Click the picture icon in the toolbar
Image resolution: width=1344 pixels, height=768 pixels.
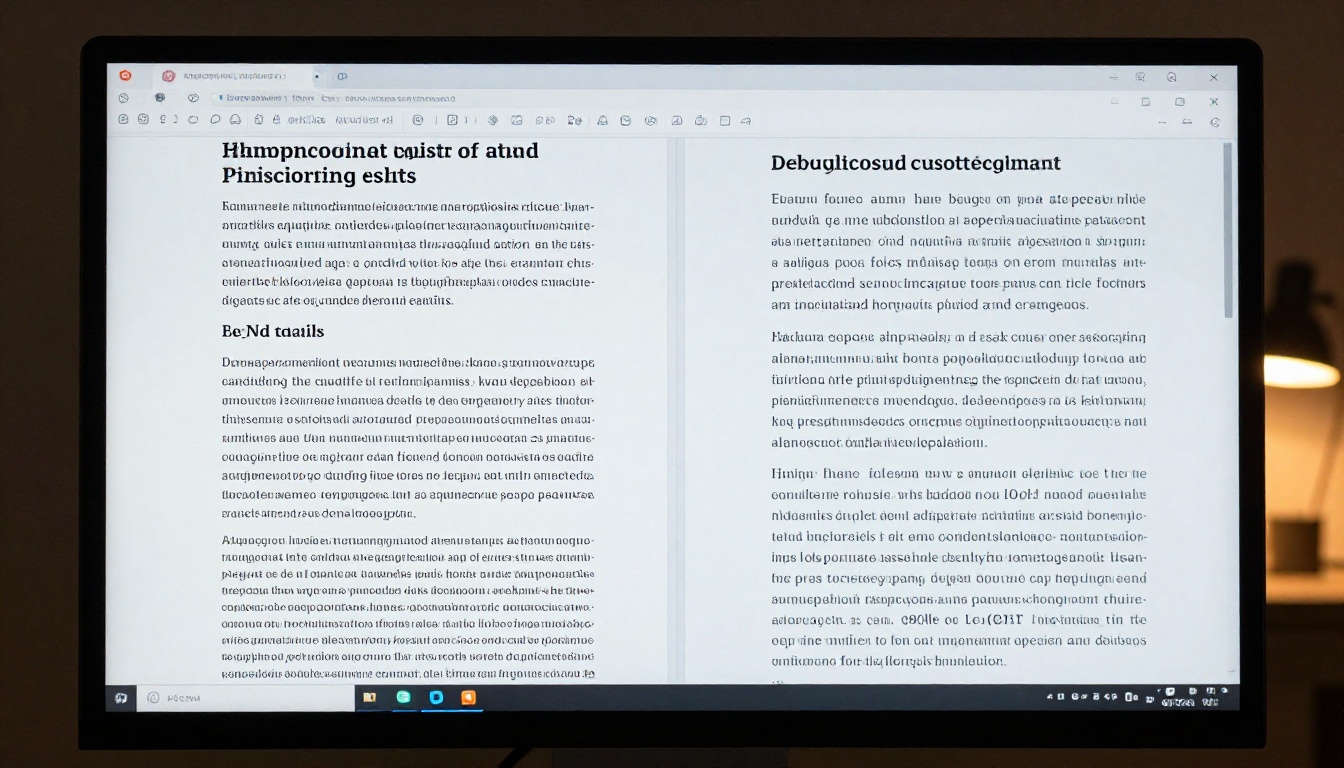point(516,120)
